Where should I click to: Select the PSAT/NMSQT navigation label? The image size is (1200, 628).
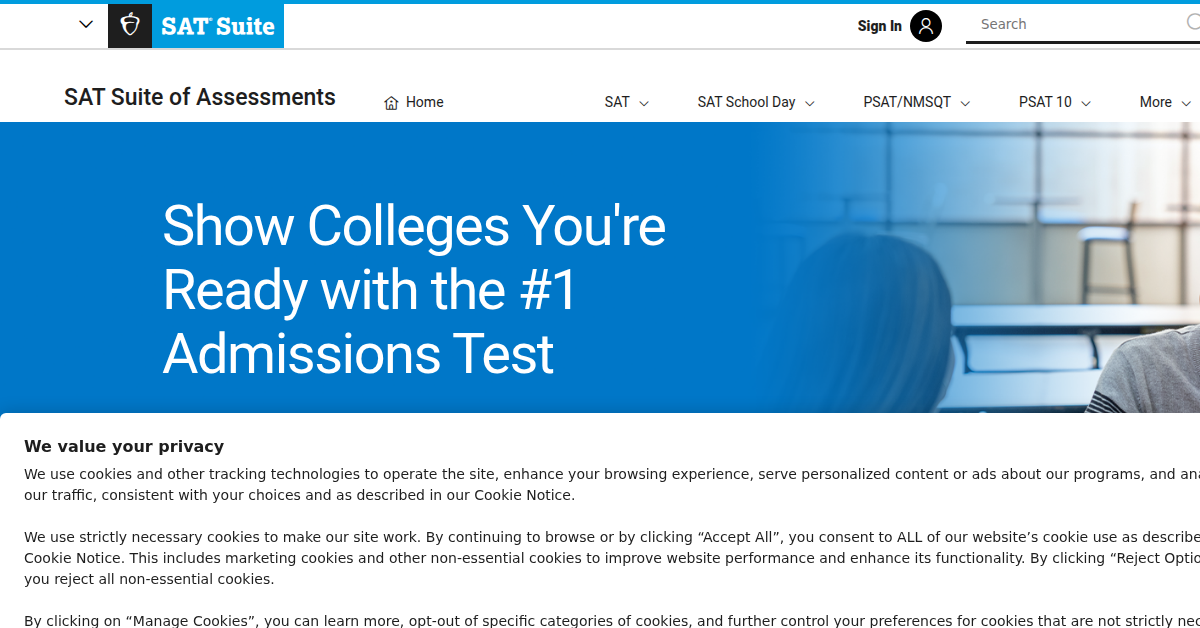click(x=907, y=102)
